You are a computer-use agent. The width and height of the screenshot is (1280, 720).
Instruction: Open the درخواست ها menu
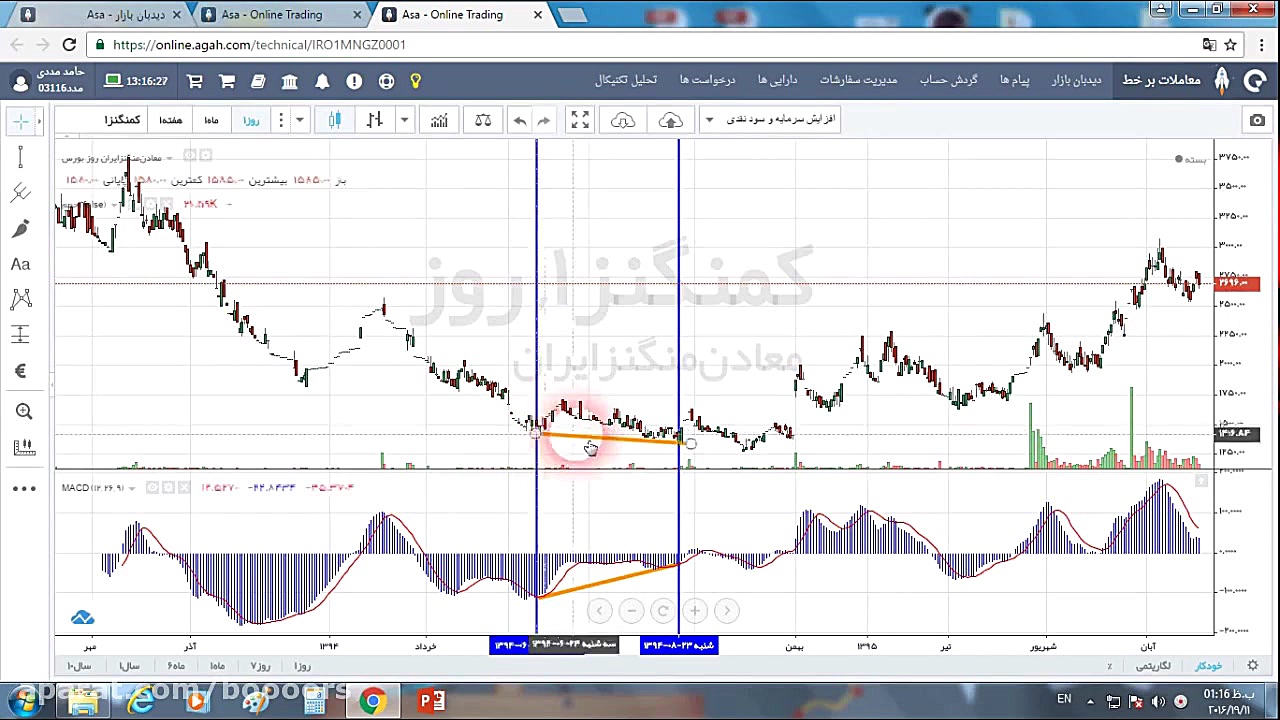(x=707, y=80)
